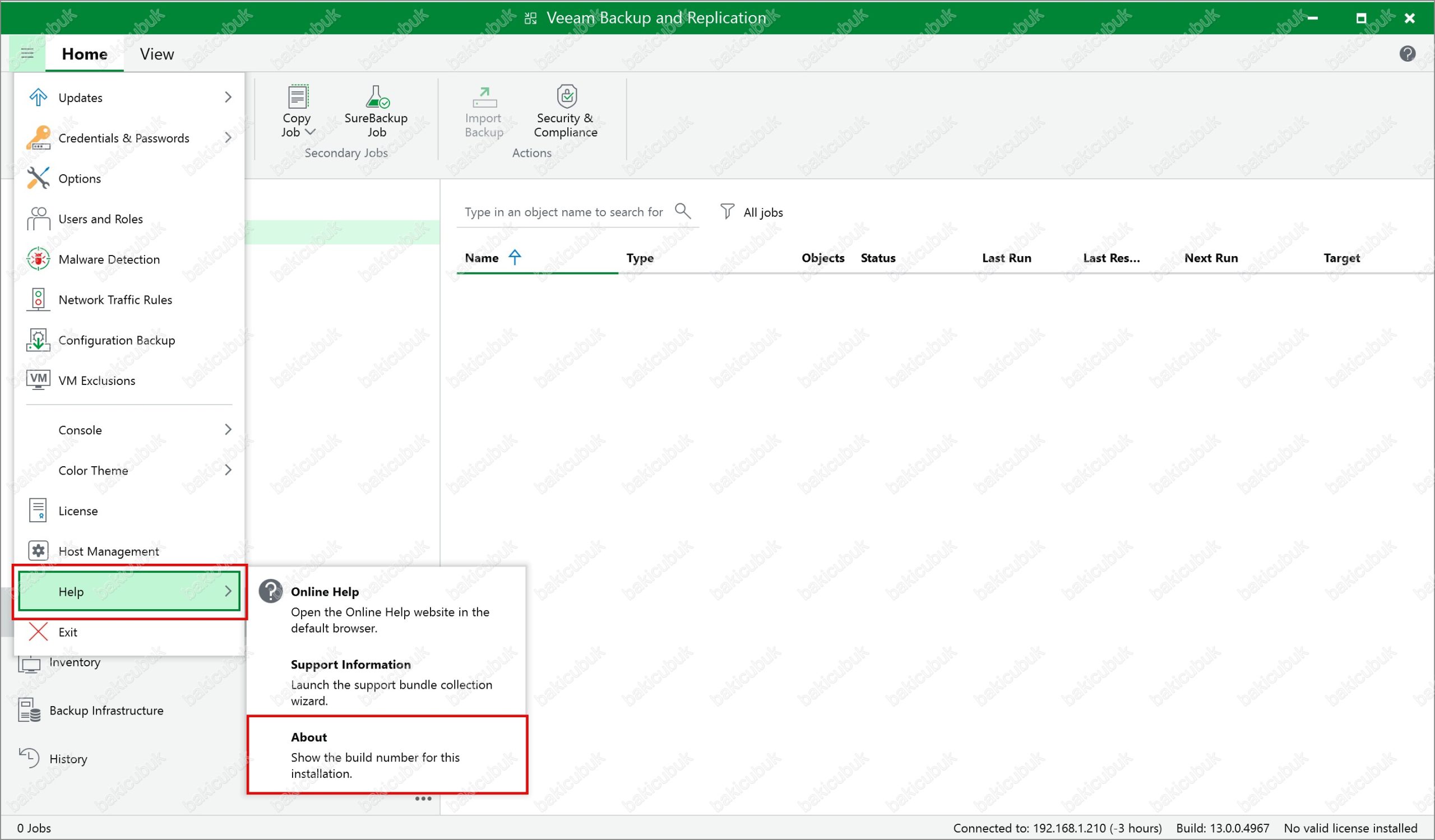
Task: Click the Host Management gear icon
Action: (x=38, y=551)
